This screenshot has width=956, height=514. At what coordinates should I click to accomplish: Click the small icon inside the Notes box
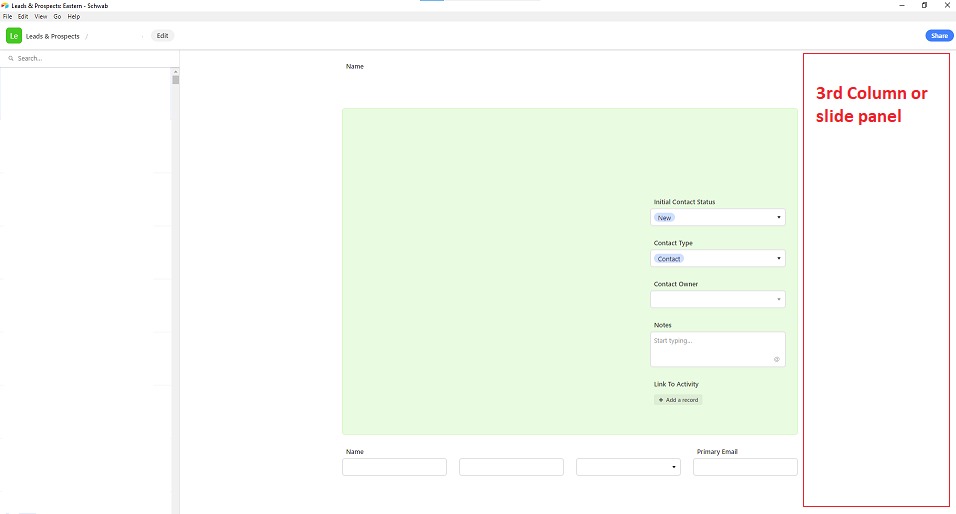[x=776, y=359]
